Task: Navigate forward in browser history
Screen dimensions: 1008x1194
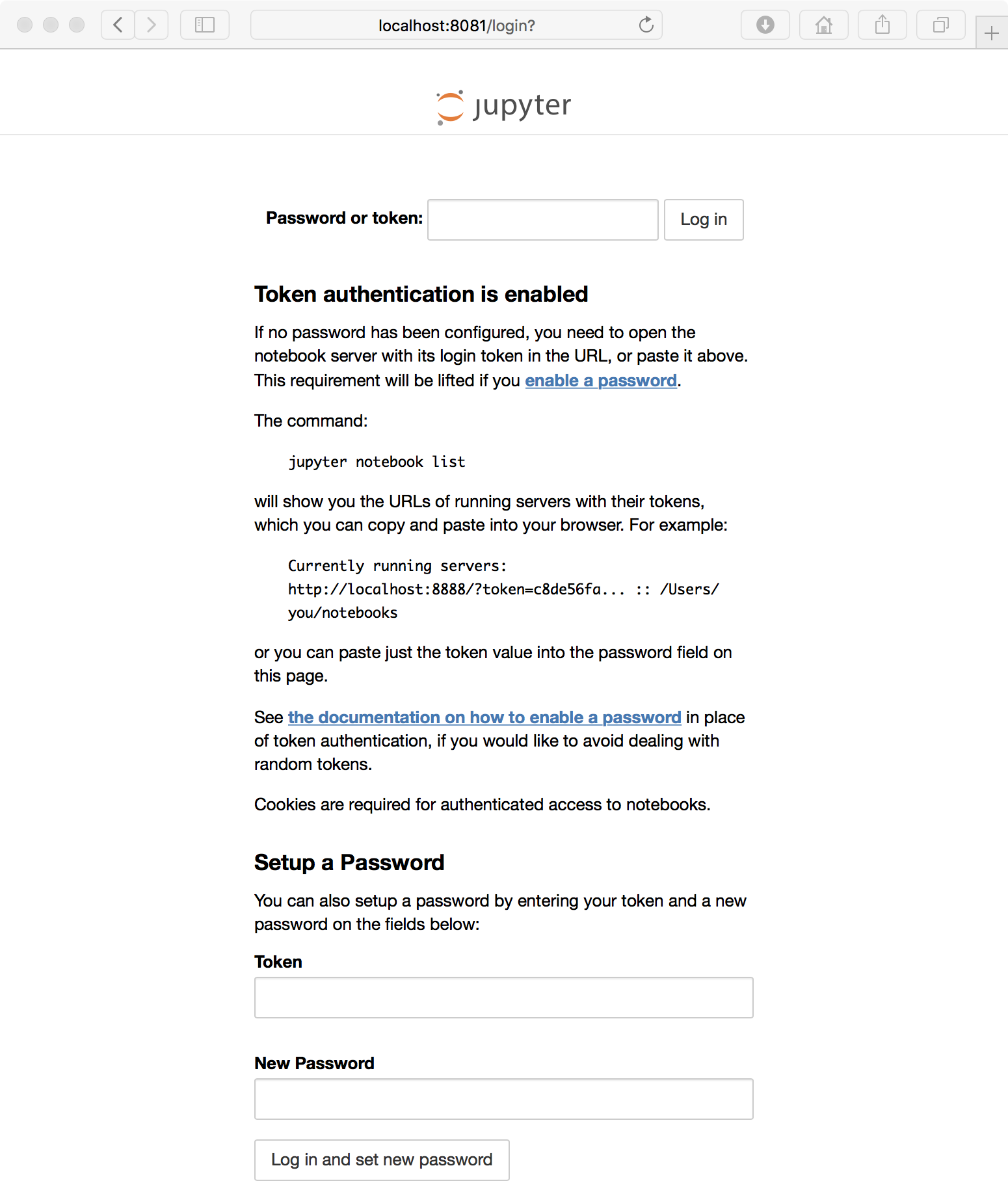Action: (x=152, y=25)
